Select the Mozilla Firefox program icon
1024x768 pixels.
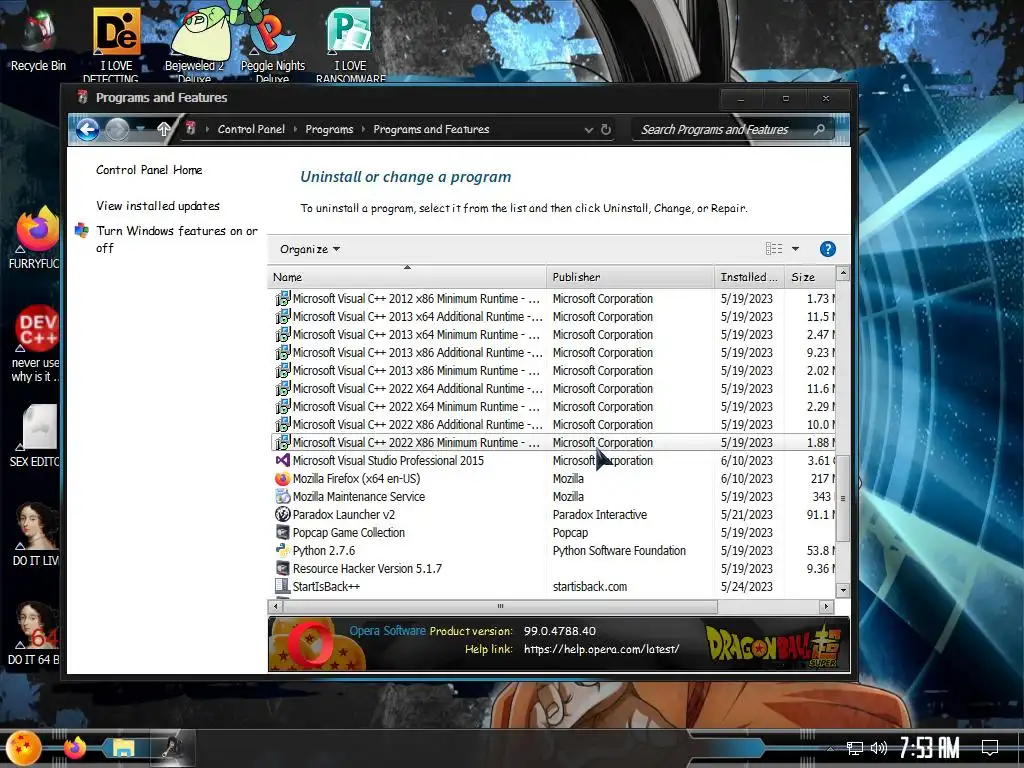[282, 479]
